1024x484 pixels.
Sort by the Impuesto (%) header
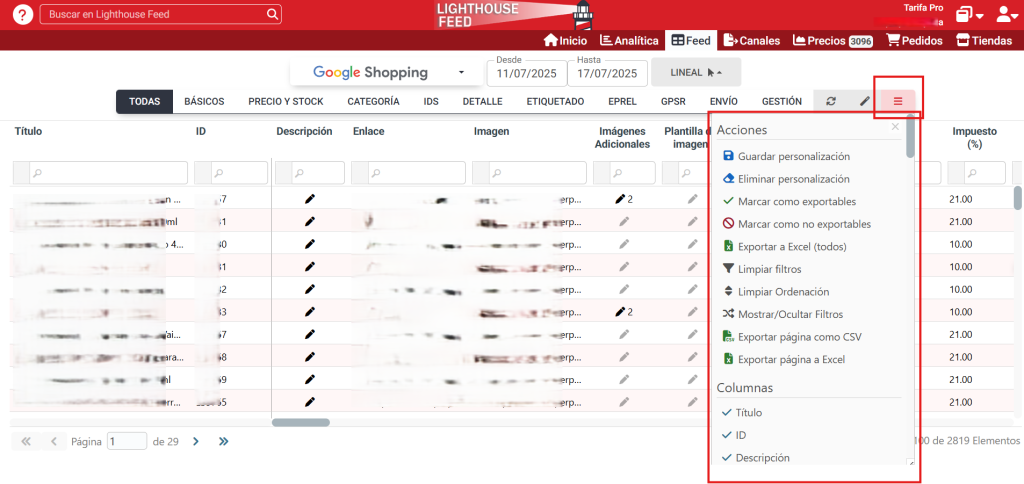point(974,138)
